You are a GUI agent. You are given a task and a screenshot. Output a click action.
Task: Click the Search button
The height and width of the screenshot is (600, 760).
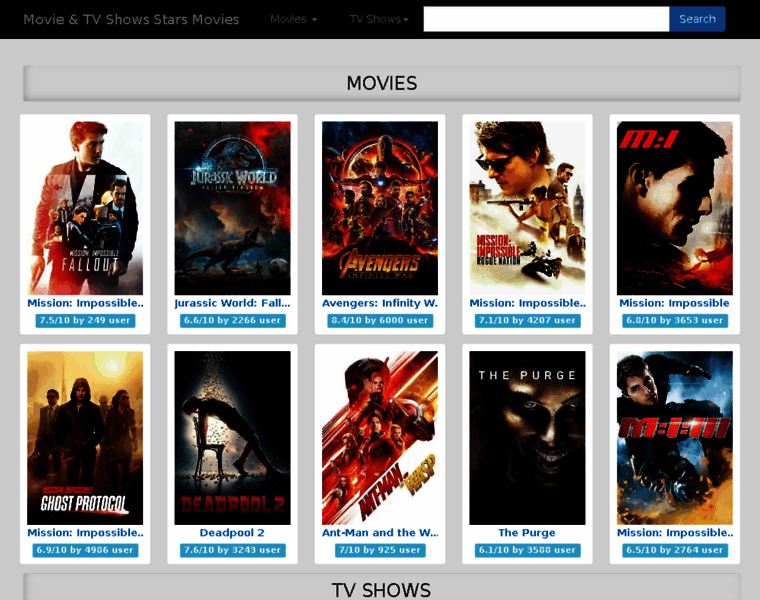pos(697,19)
